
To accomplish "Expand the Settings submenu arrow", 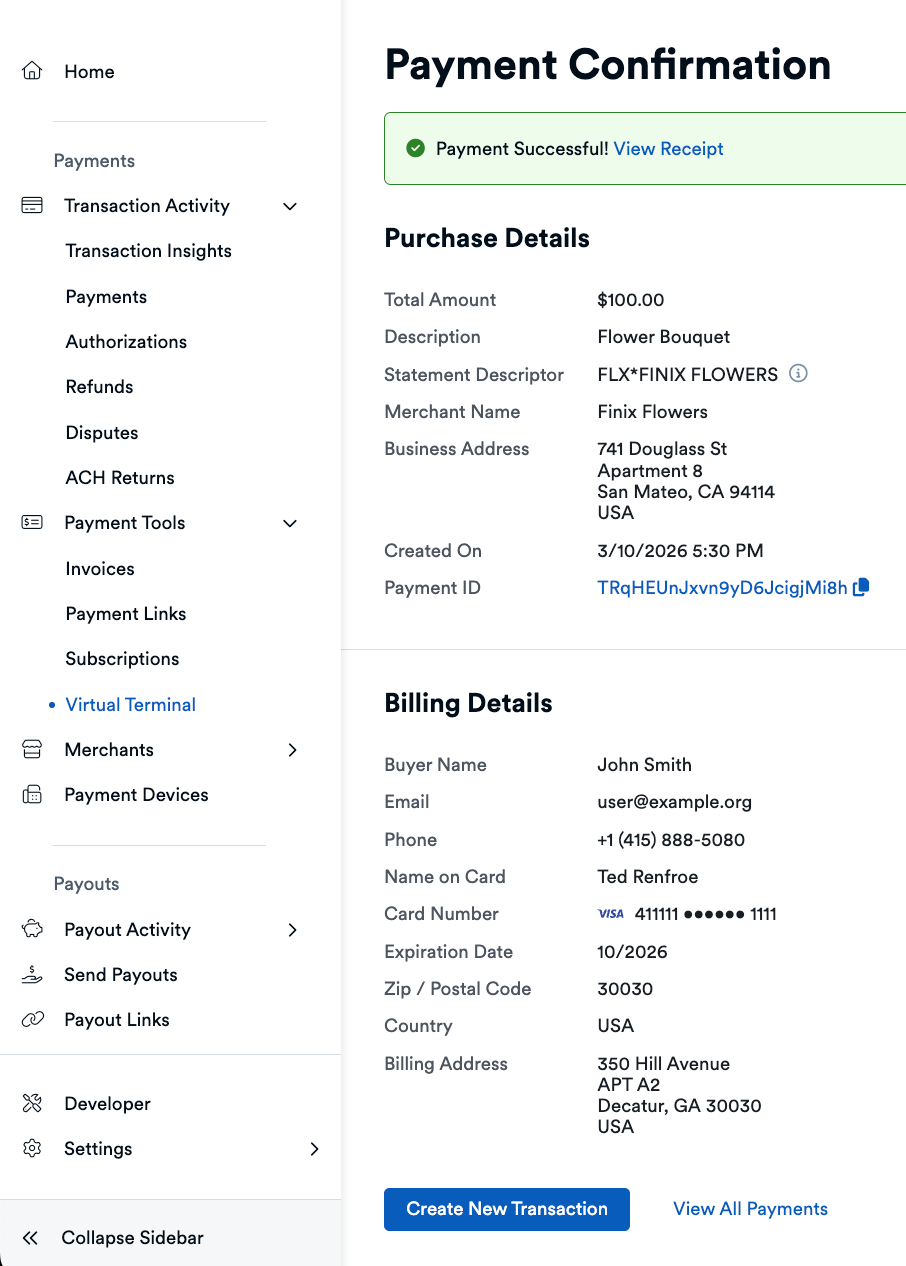I will pyautogui.click(x=314, y=1149).
